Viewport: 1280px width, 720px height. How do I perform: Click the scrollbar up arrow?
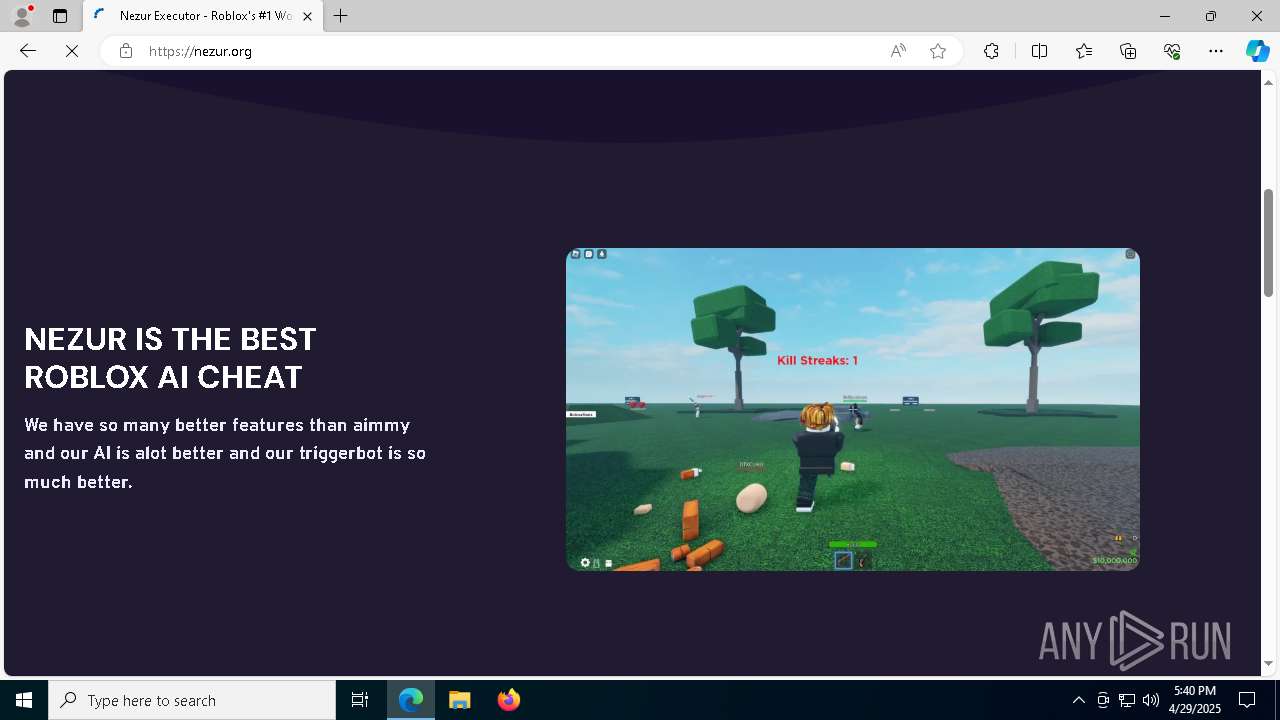pyautogui.click(x=1269, y=81)
